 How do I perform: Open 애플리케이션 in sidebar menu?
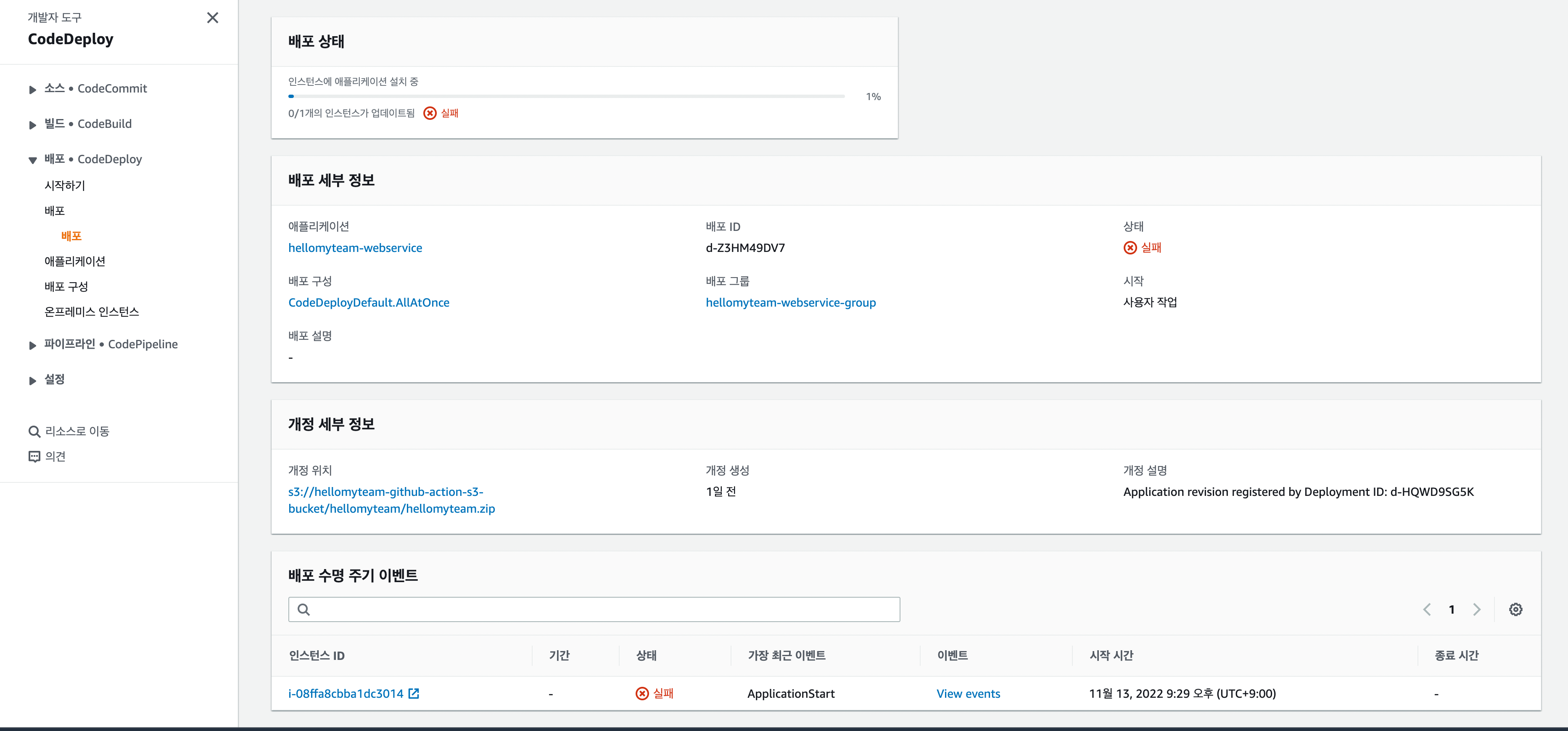pos(75,261)
